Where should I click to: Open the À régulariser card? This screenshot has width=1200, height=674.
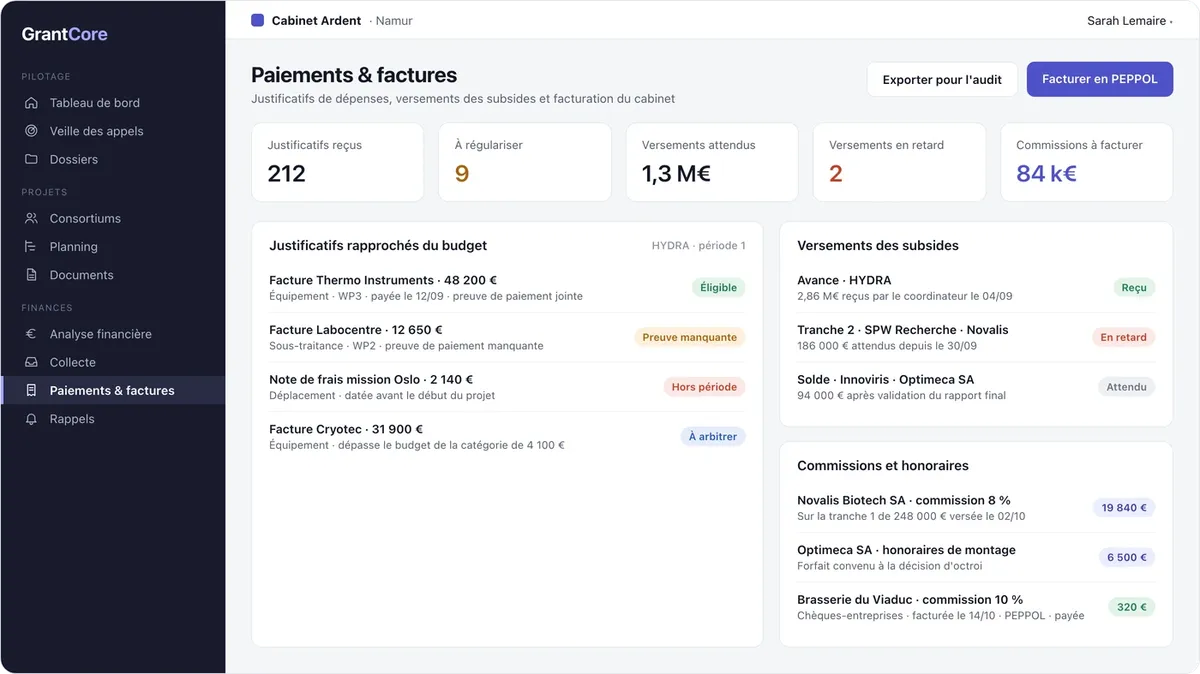tap(525, 162)
